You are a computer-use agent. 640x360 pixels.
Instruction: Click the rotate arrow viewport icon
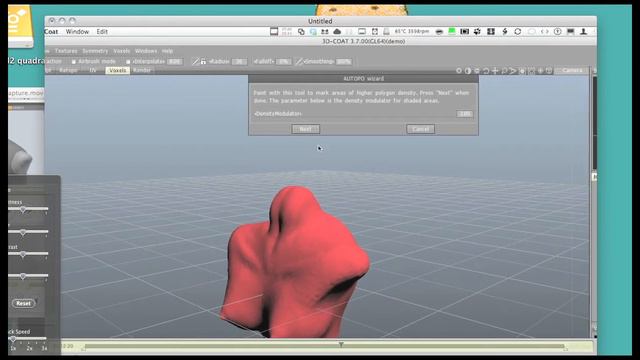(486, 71)
